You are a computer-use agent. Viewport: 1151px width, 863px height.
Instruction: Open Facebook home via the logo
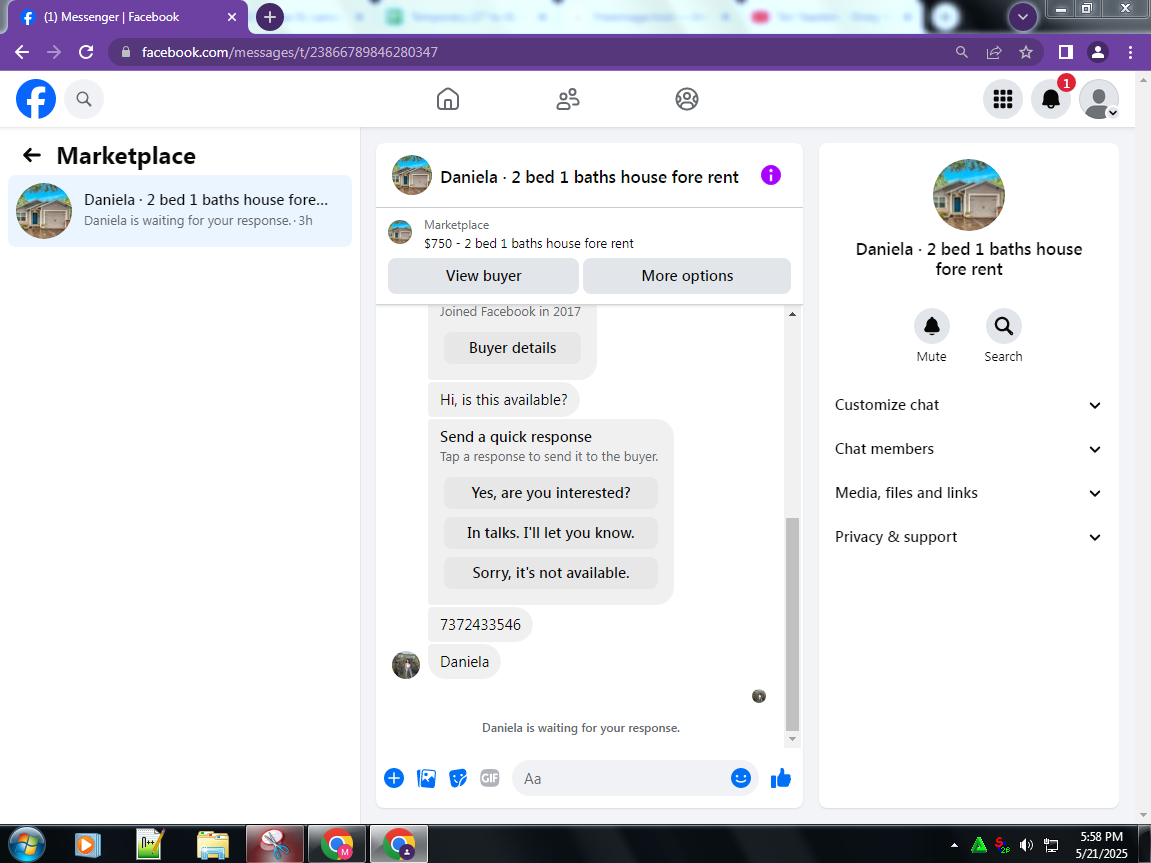tap(36, 99)
